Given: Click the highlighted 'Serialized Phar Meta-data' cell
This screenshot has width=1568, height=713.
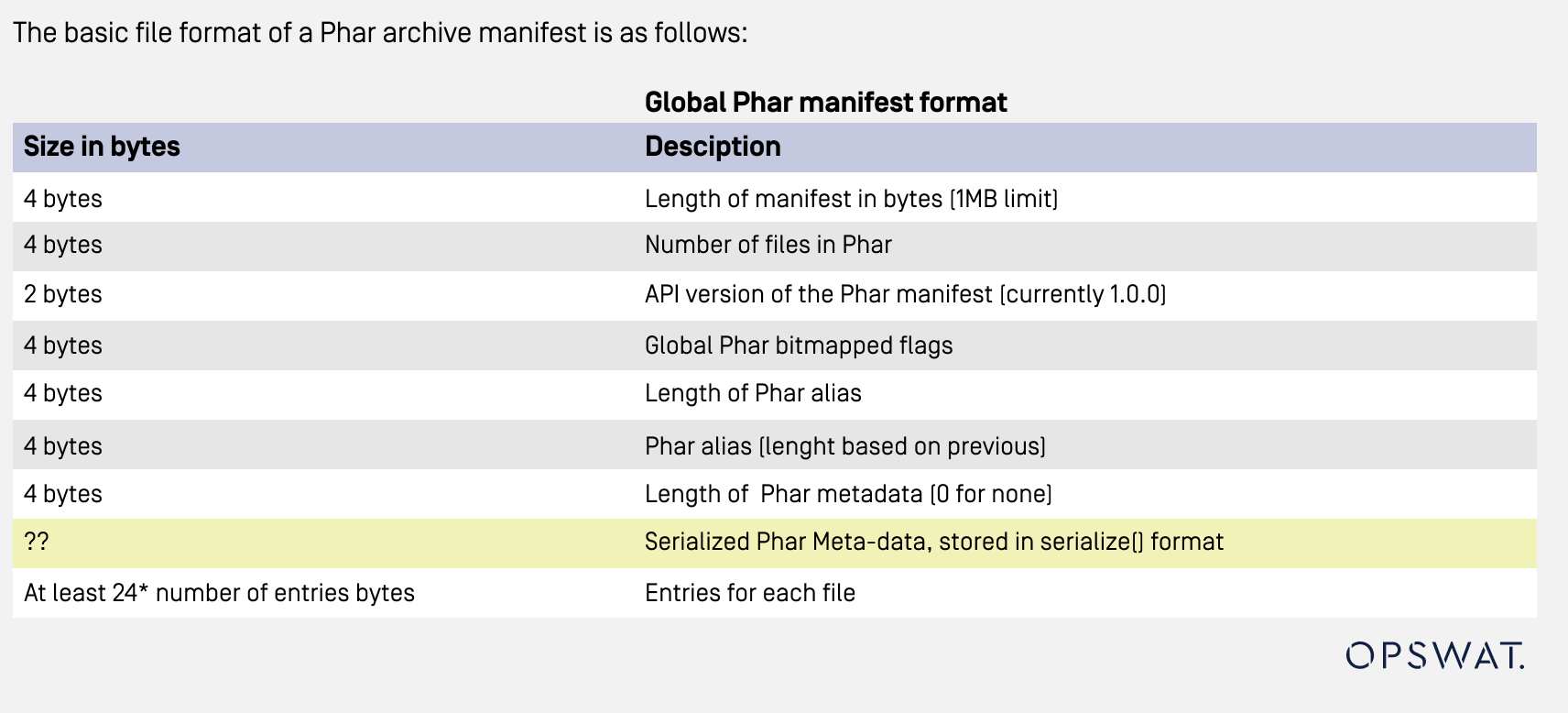Looking at the screenshot, I should click(933, 542).
